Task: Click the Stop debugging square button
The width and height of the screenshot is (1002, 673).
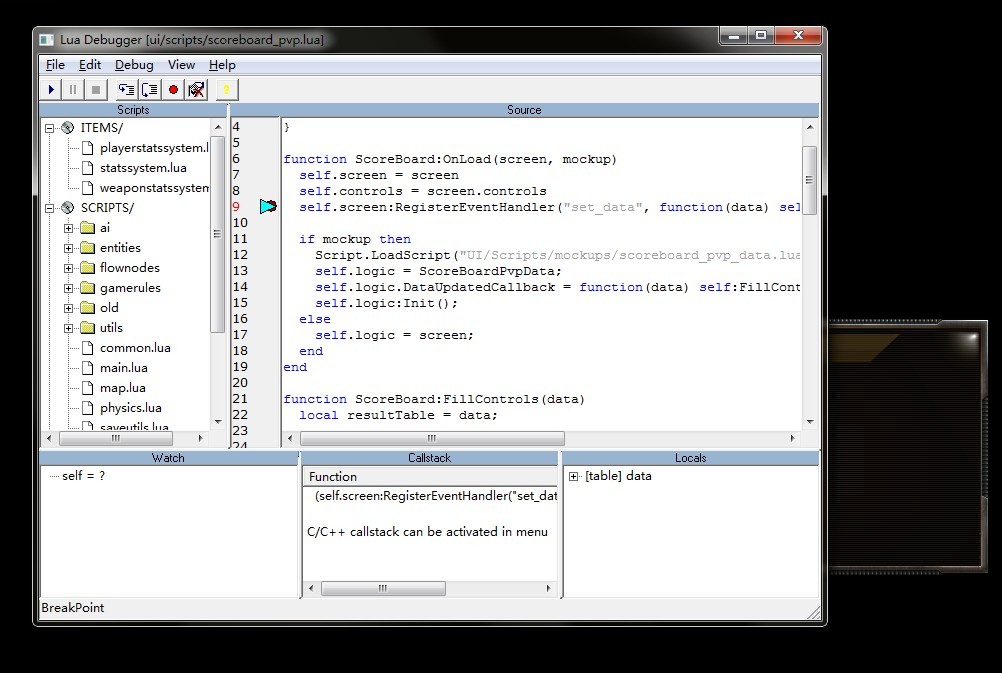Action: pos(95,90)
